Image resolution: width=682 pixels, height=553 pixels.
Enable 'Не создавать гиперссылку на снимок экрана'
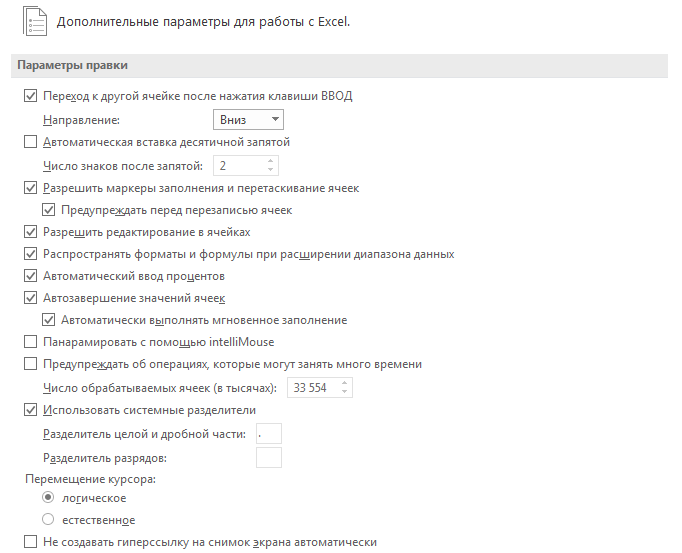pyautogui.click(x=30, y=543)
